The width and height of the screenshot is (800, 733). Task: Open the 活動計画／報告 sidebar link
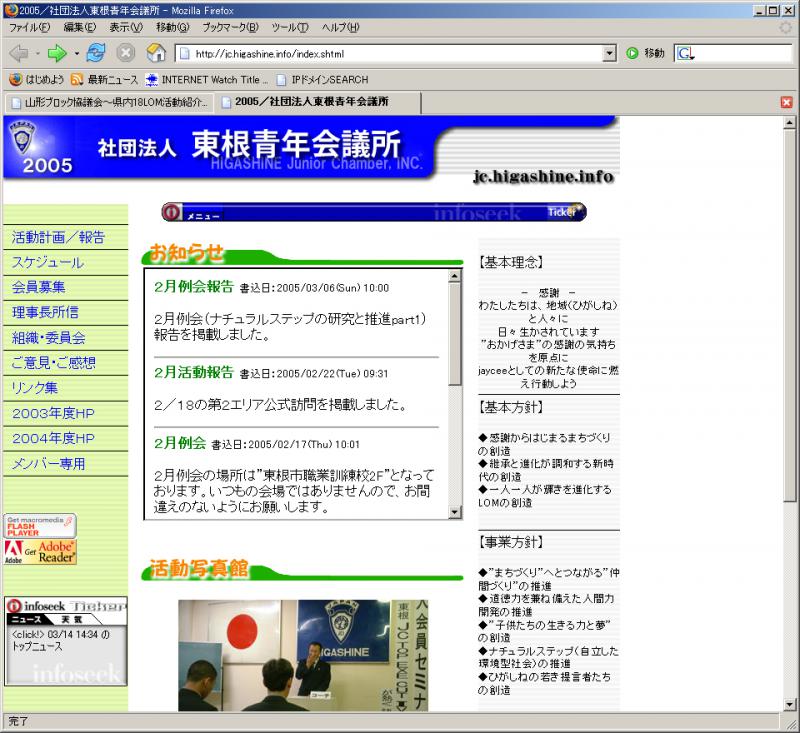click(58, 237)
